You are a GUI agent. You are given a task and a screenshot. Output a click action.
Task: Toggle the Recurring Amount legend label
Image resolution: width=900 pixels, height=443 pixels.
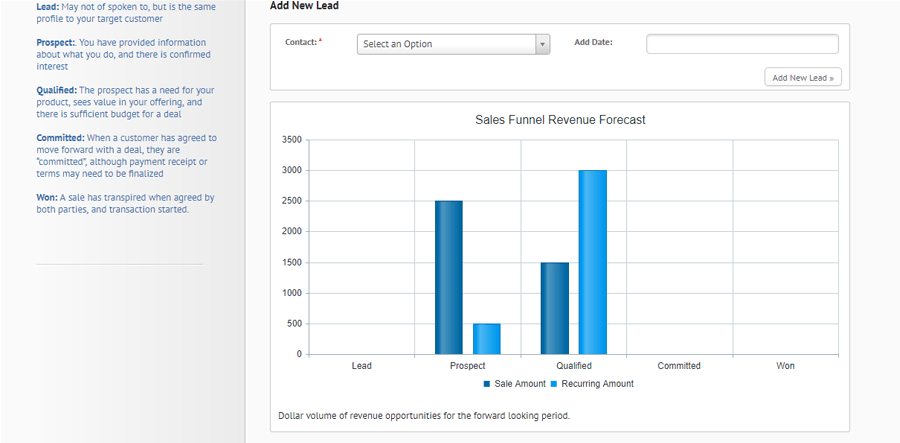tap(597, 384)
